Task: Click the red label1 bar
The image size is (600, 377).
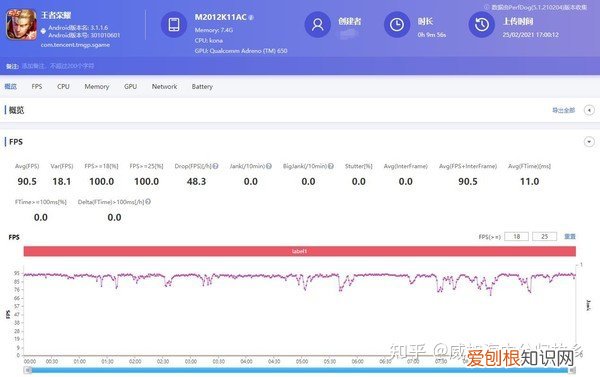Action: point(300,251)
